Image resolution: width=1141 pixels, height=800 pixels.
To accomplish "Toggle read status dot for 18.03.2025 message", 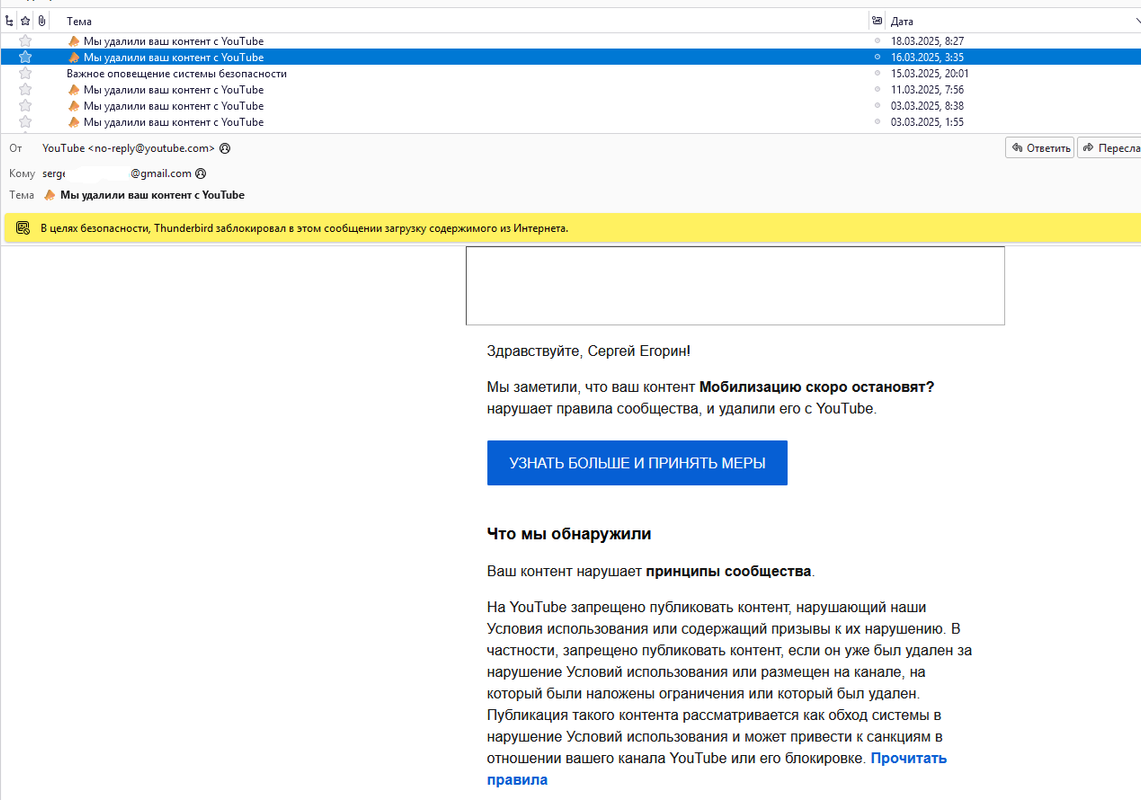I will click(877, 41).
